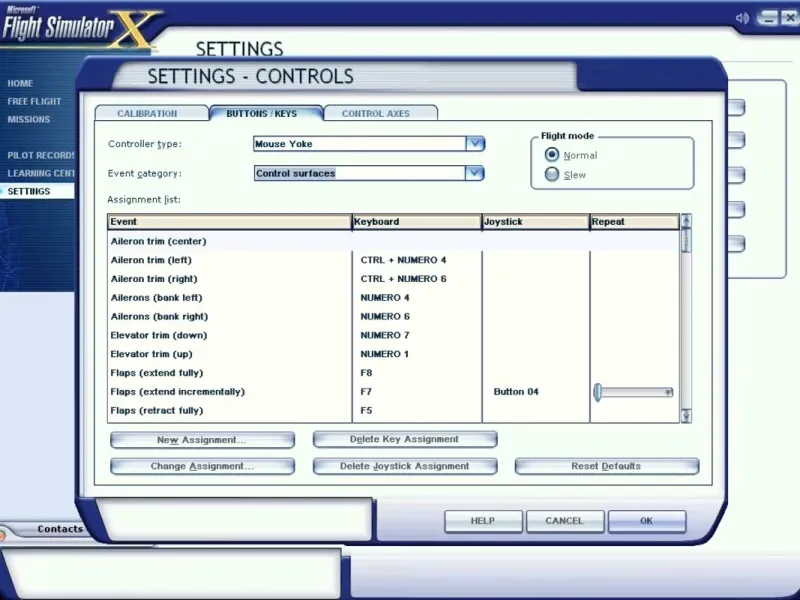Click Delete Joystick Assignment button
The height and width of the screenshot is (600, 800).
pos(405,466)
